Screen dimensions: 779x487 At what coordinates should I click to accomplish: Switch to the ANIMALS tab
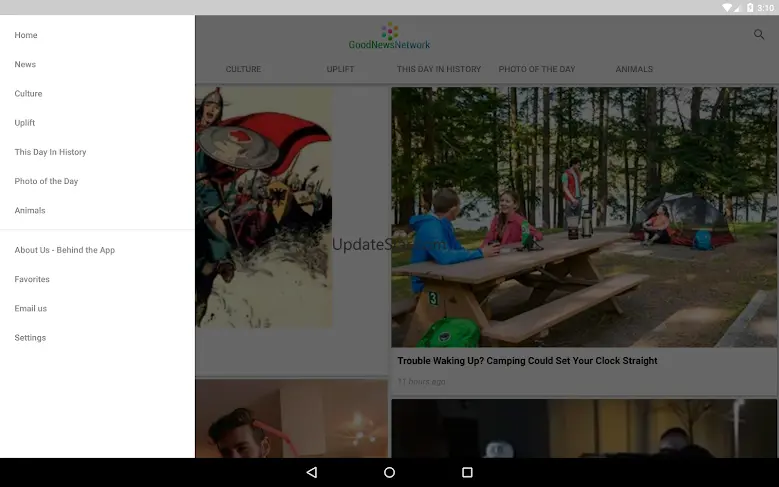pyautogui.click(x=634, y=69)
